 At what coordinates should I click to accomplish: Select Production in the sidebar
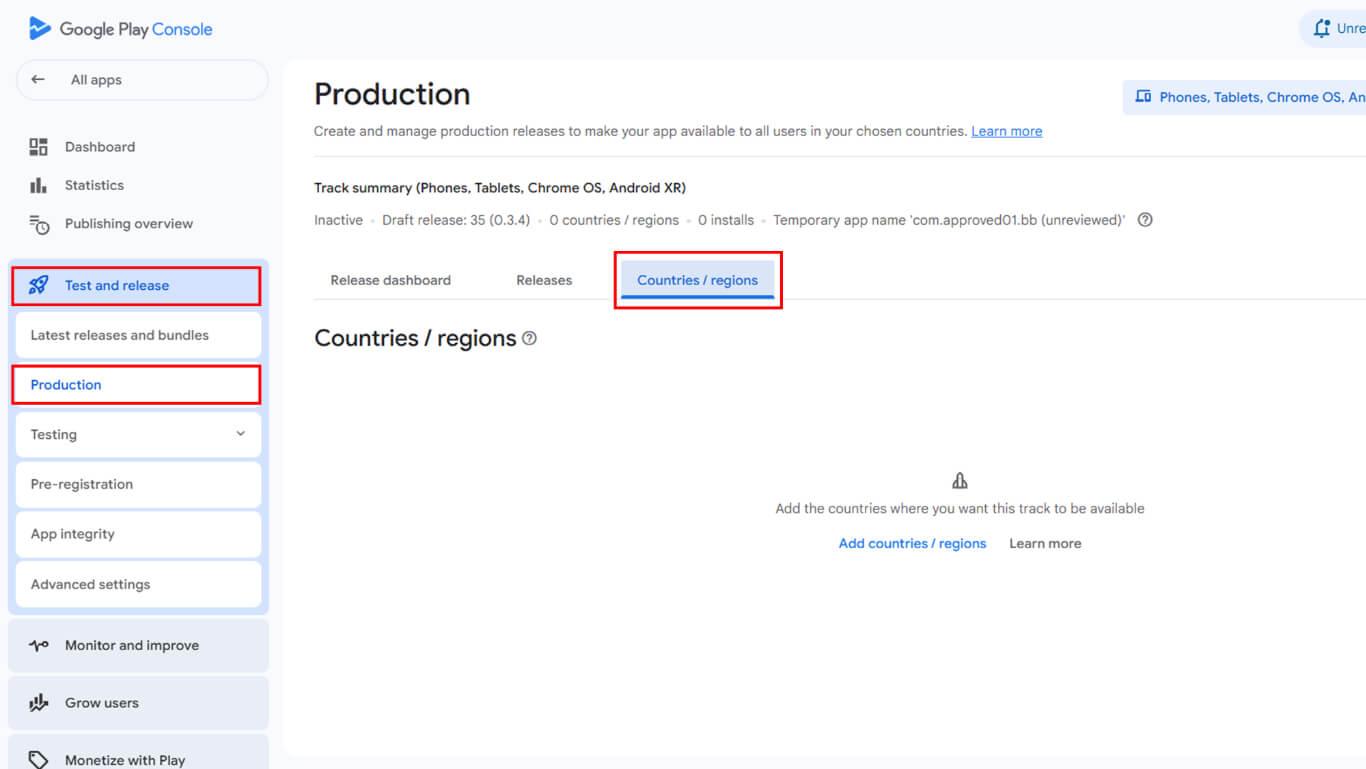(x=66, y=385)
